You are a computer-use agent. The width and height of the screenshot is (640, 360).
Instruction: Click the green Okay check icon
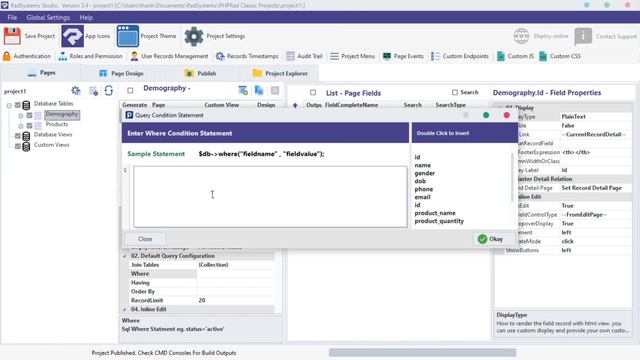482,239
